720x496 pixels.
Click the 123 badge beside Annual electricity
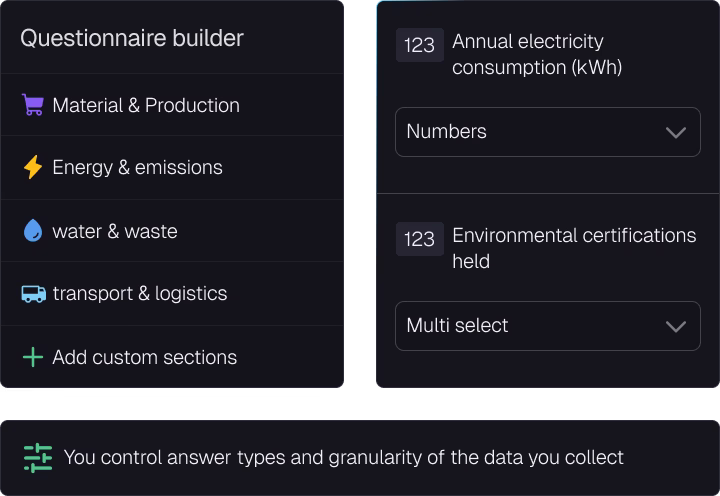click(420, 45)
